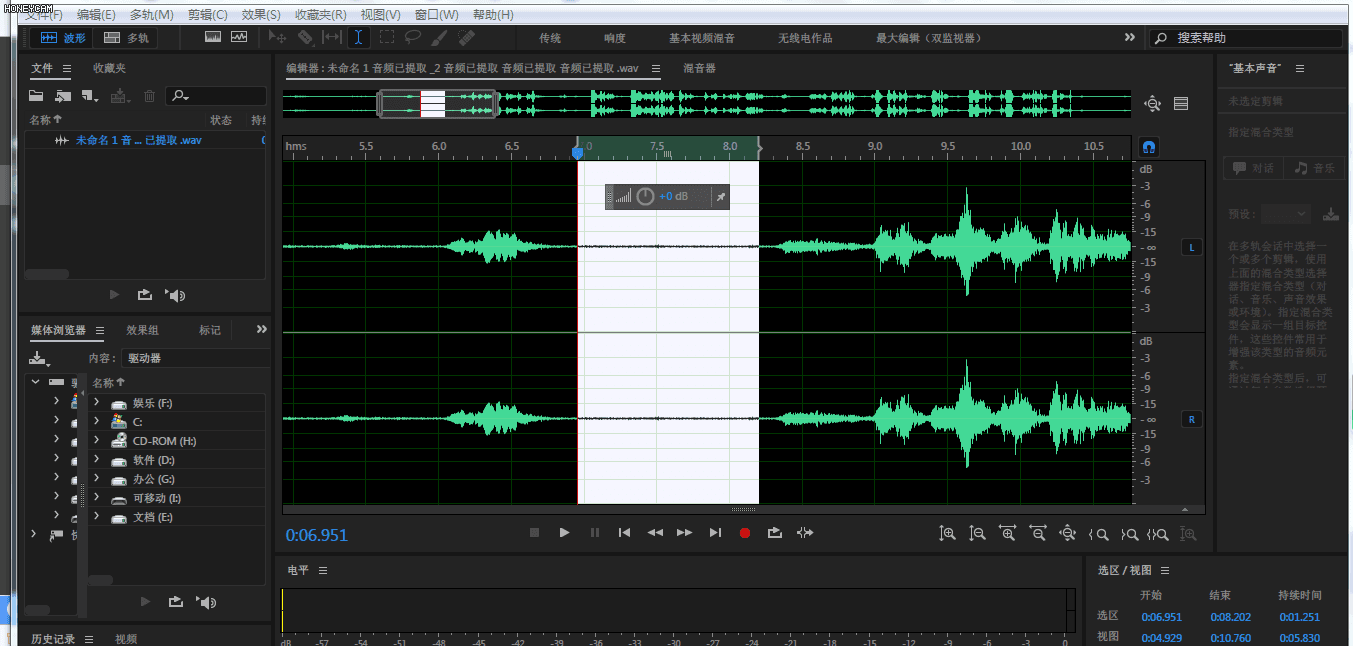Stop playback in the transport bar
The image size is (1353, 646).
click(534, 533)
